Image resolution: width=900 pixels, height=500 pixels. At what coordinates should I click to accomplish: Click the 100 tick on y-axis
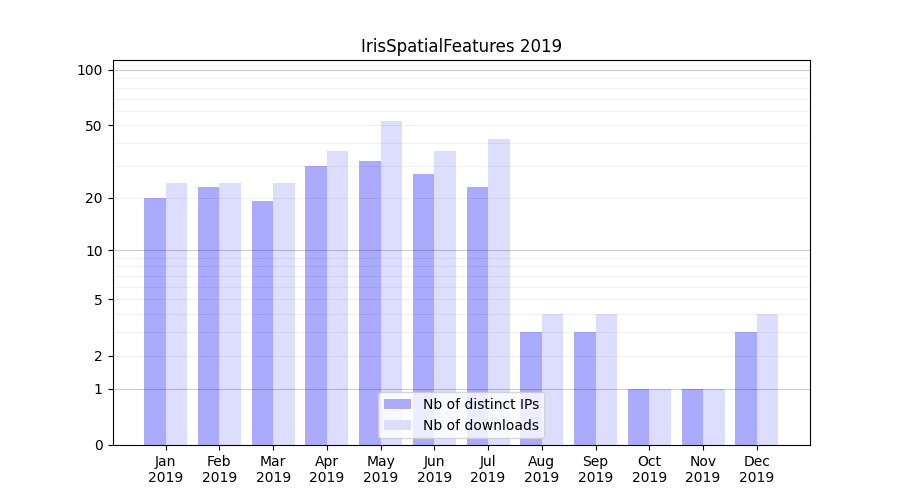[90, 70]
